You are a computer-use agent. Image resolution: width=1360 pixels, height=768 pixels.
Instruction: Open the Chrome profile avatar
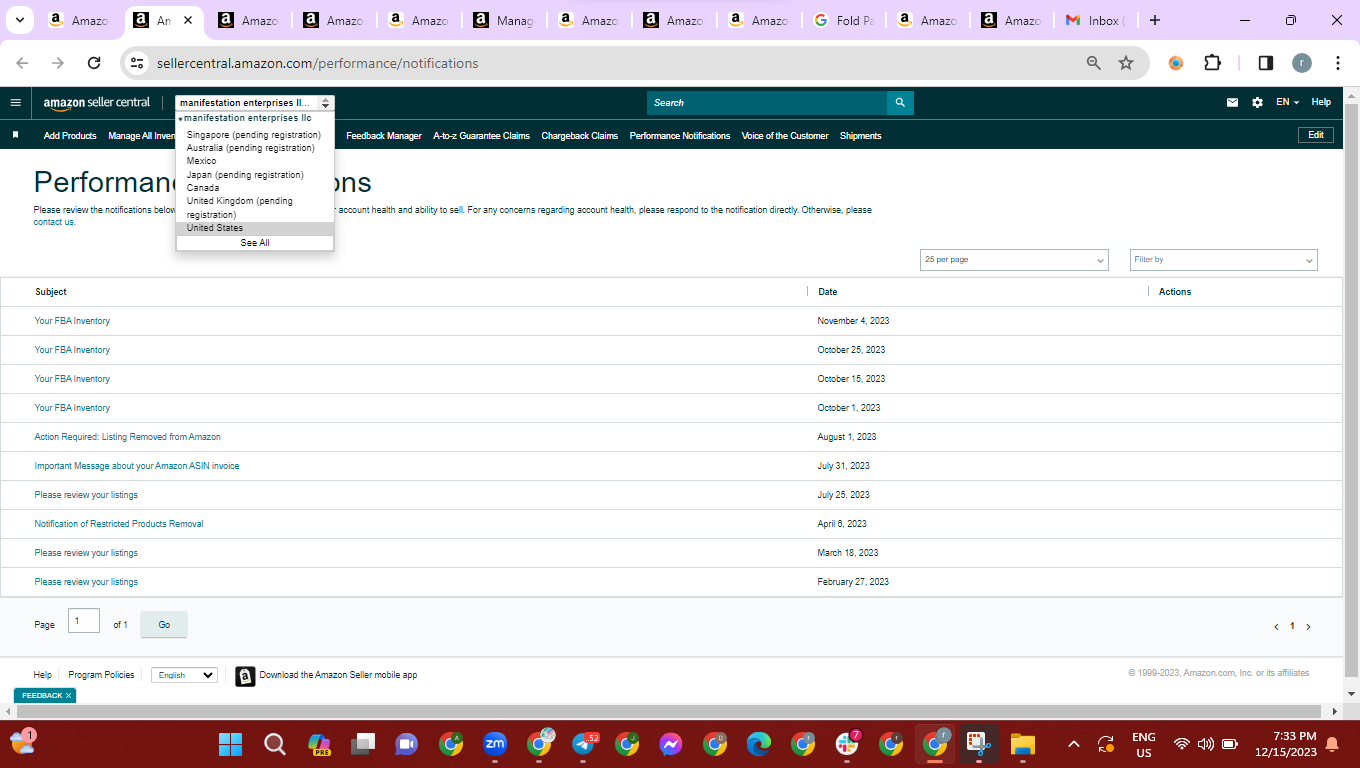click(x=1301, y=63)
